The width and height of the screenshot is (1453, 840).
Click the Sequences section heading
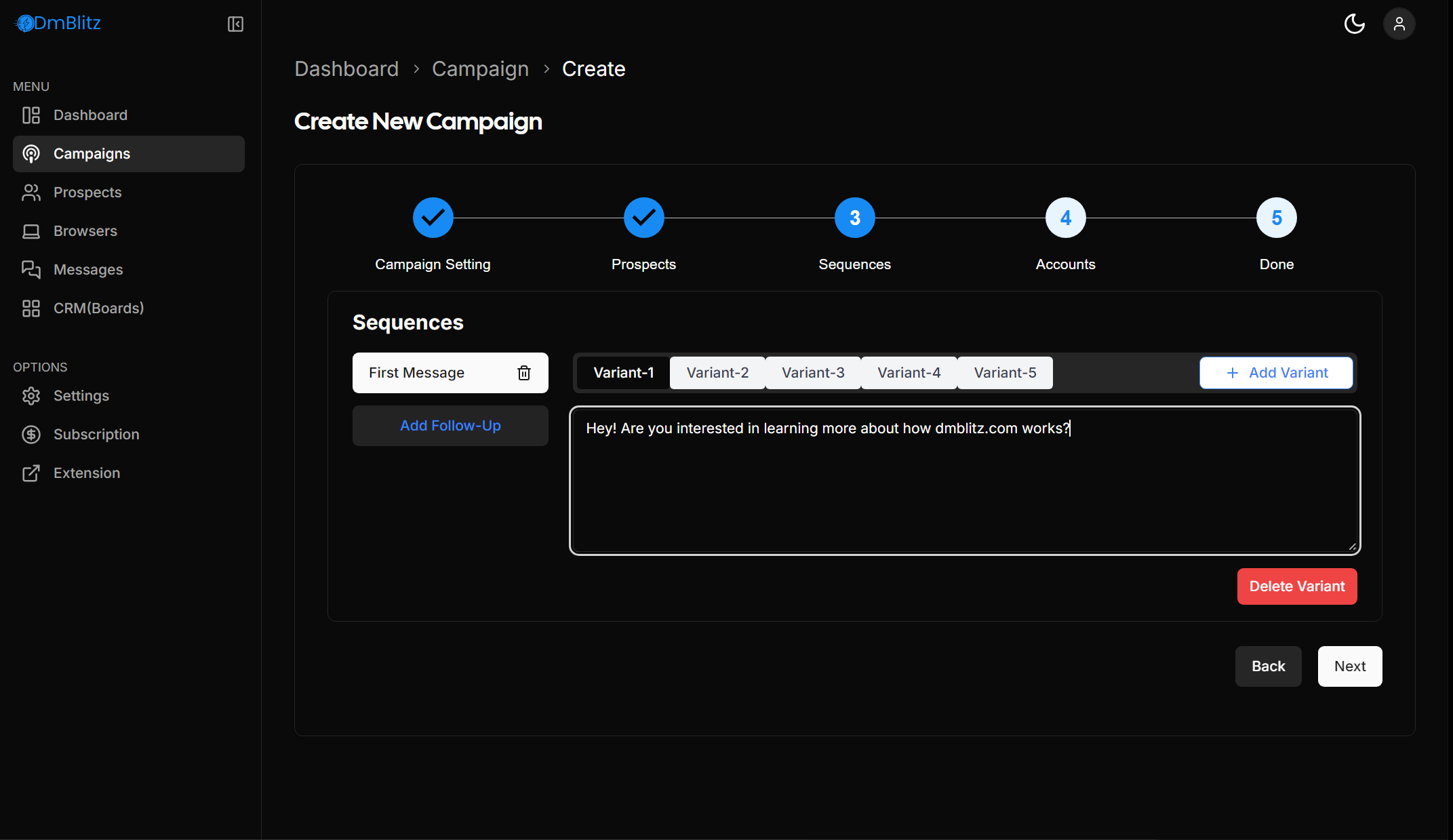407,323
